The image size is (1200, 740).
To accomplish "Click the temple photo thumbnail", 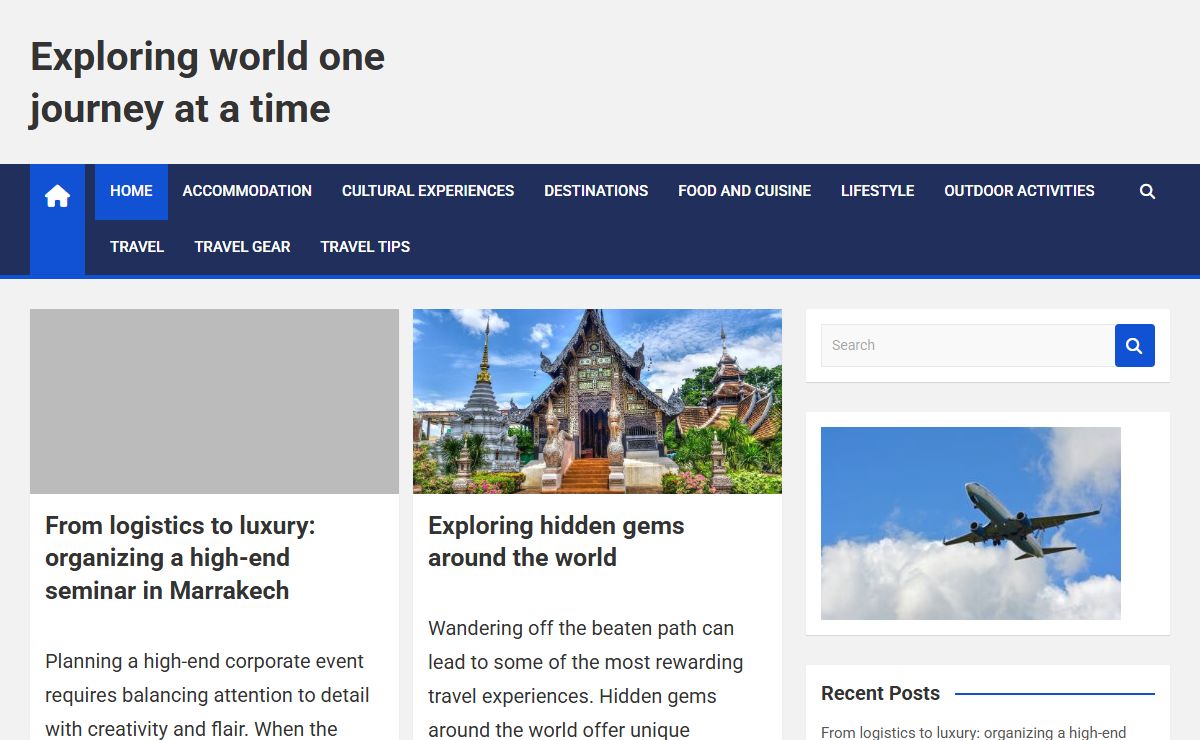I will coord(597,401).
